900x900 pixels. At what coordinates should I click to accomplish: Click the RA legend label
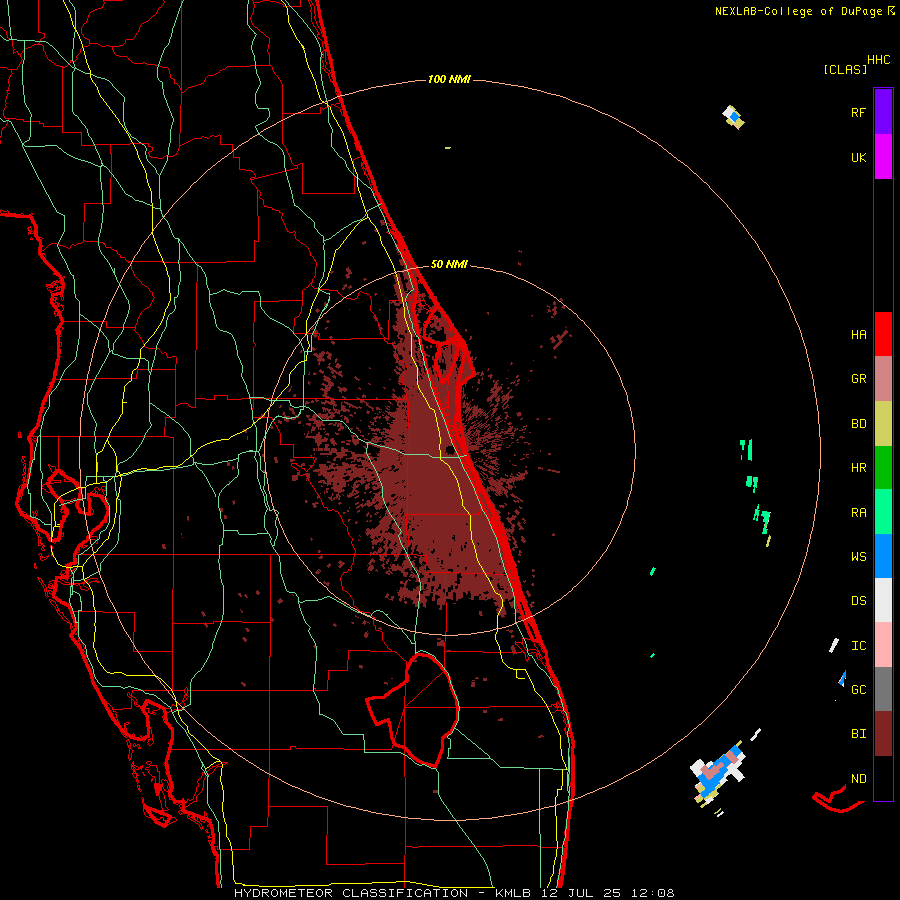858,513
